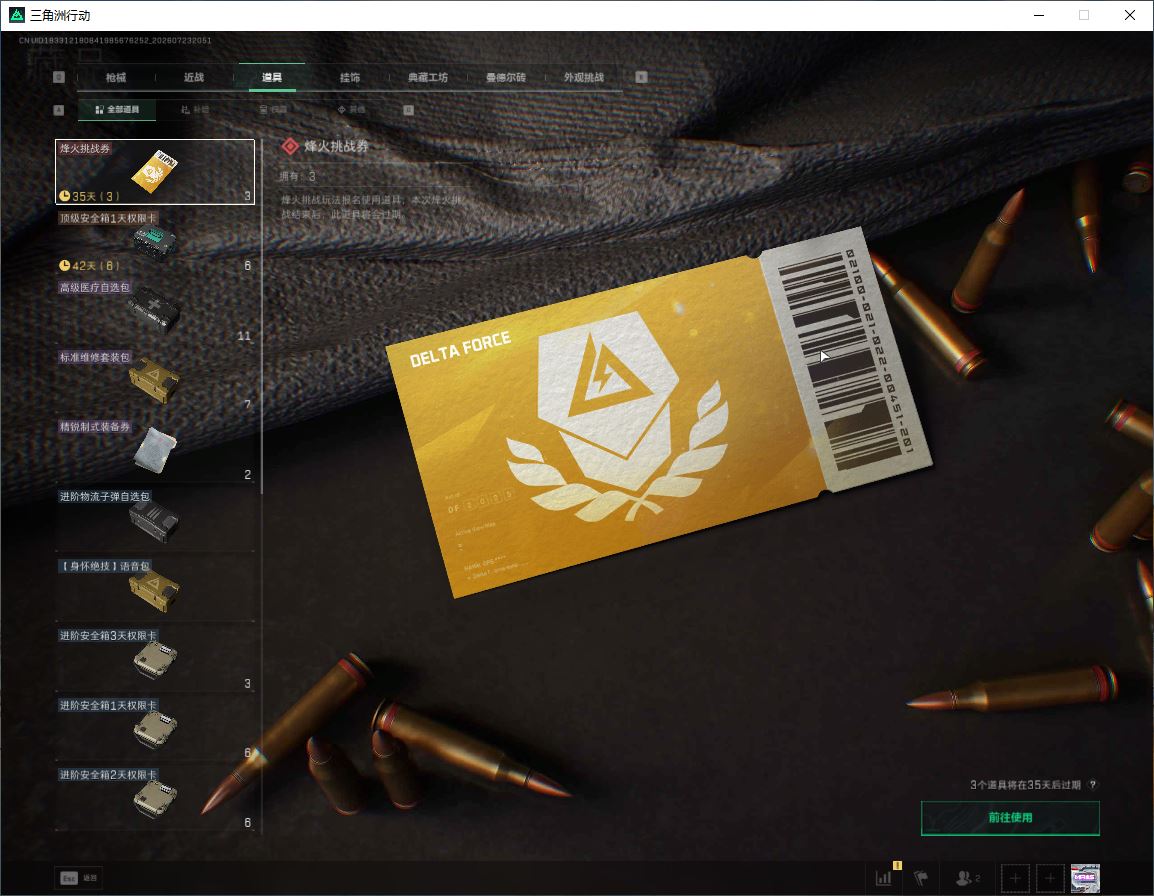Viewport: 1154px width, 896px height.
Task: Open the player avatar thumbnail
Action: (1085, 878)
